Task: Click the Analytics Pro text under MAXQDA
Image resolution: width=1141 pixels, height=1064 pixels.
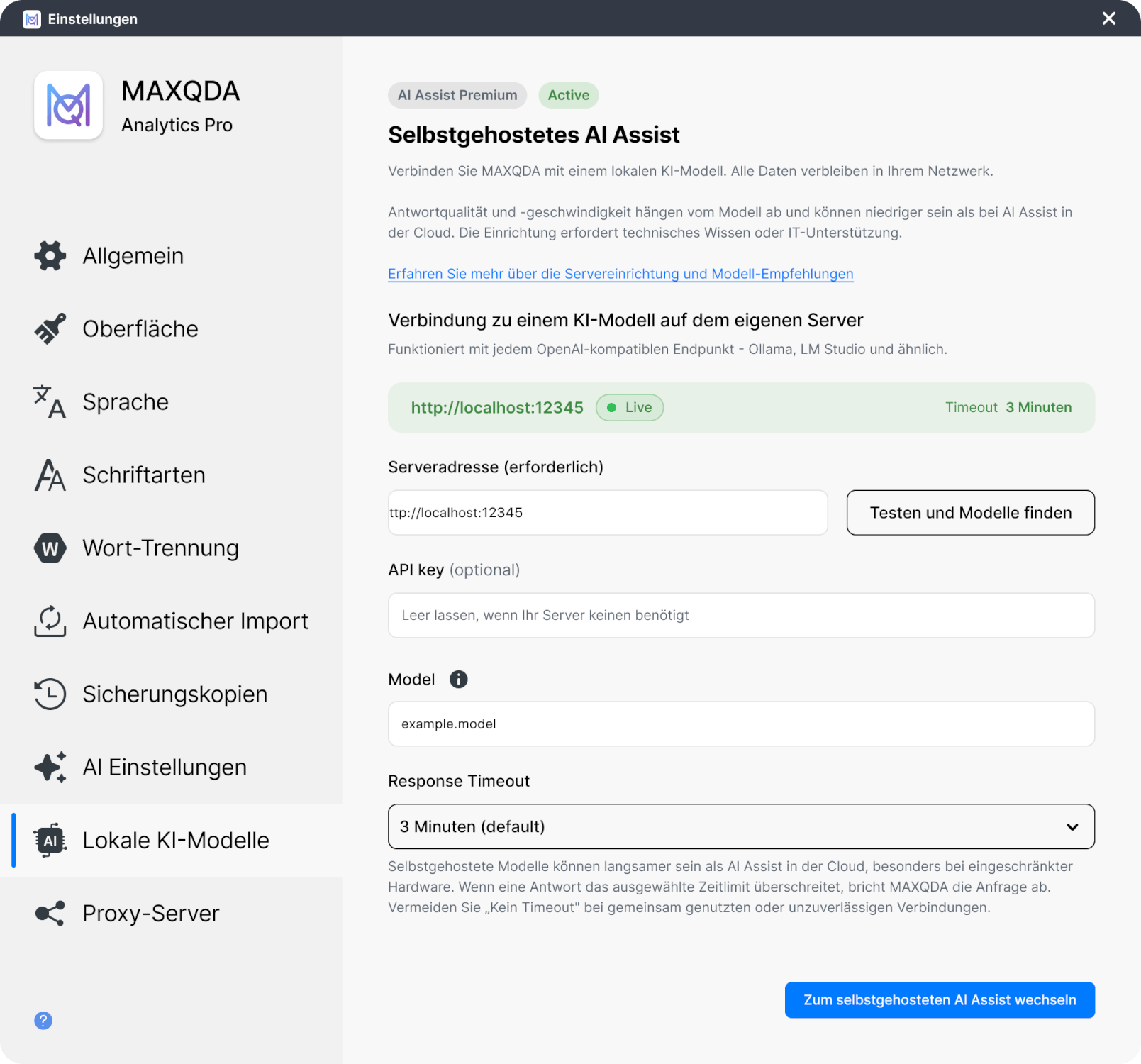Action: [x=177, y=125]
